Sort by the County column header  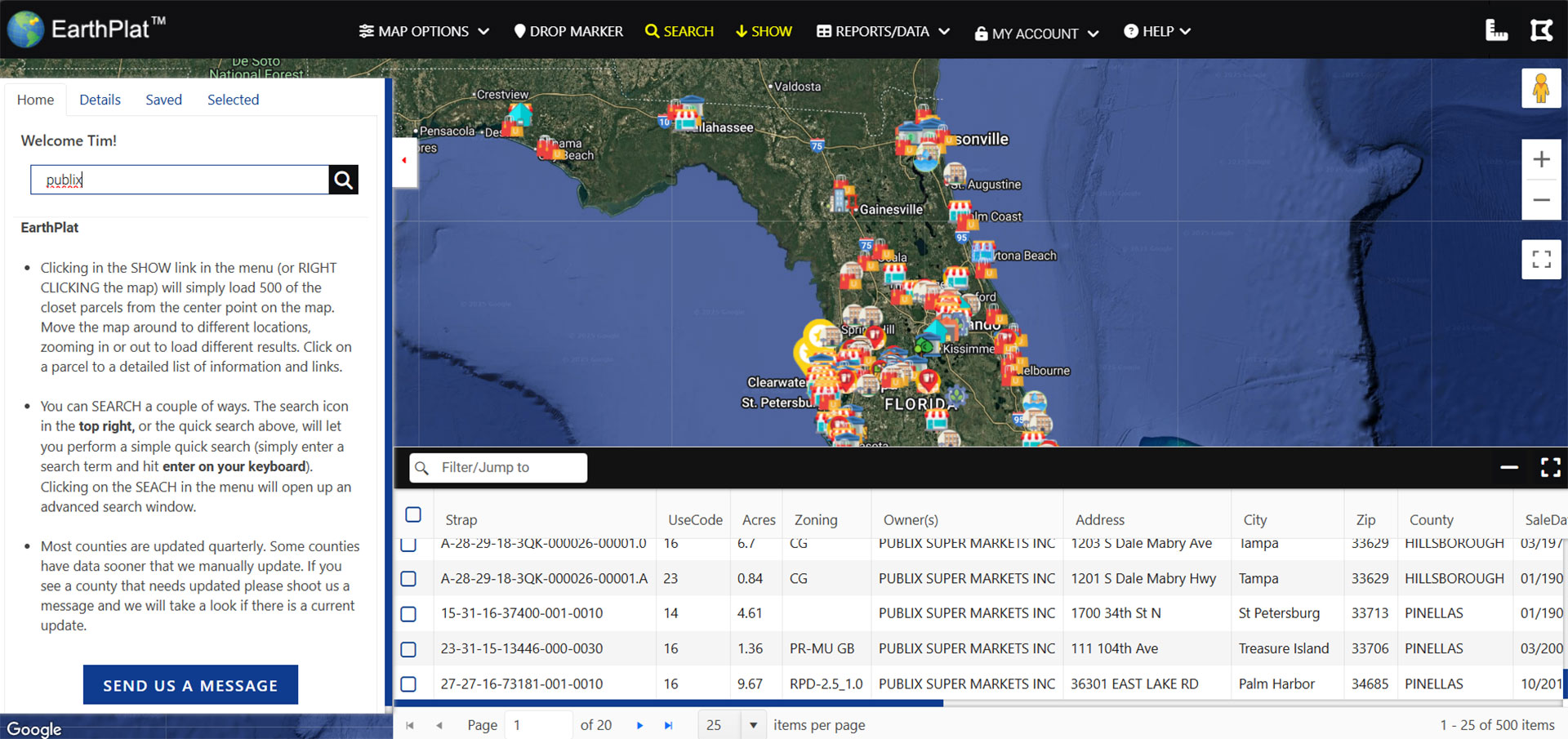tap(1432, 520)
